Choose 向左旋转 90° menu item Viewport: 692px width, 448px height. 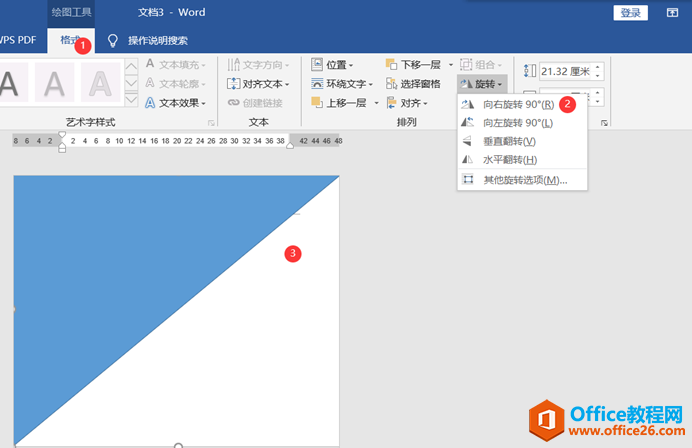click(x=522, y=123)
